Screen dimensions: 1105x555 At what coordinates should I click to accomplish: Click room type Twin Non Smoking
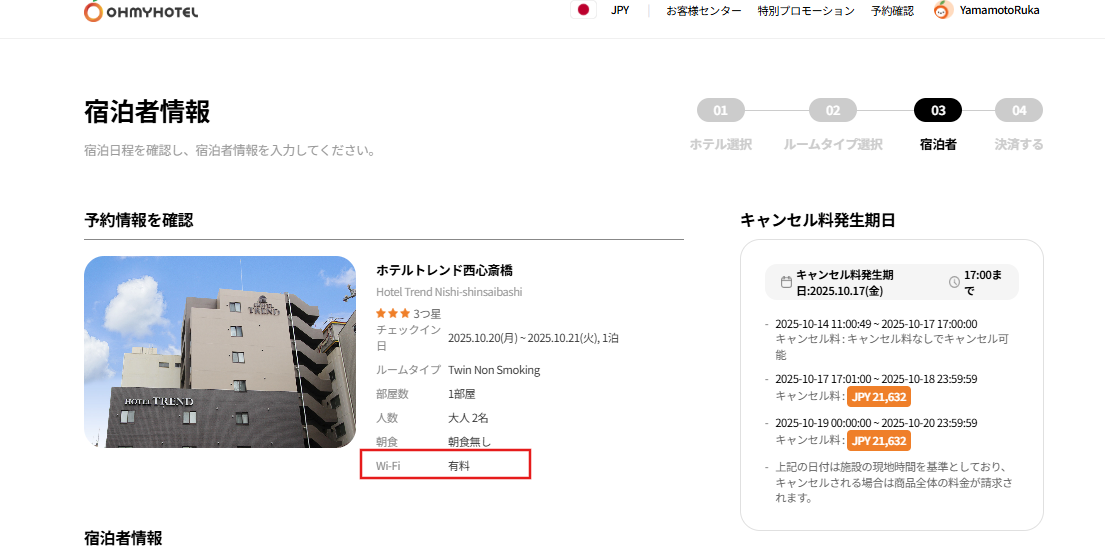(x=494, y=370)
